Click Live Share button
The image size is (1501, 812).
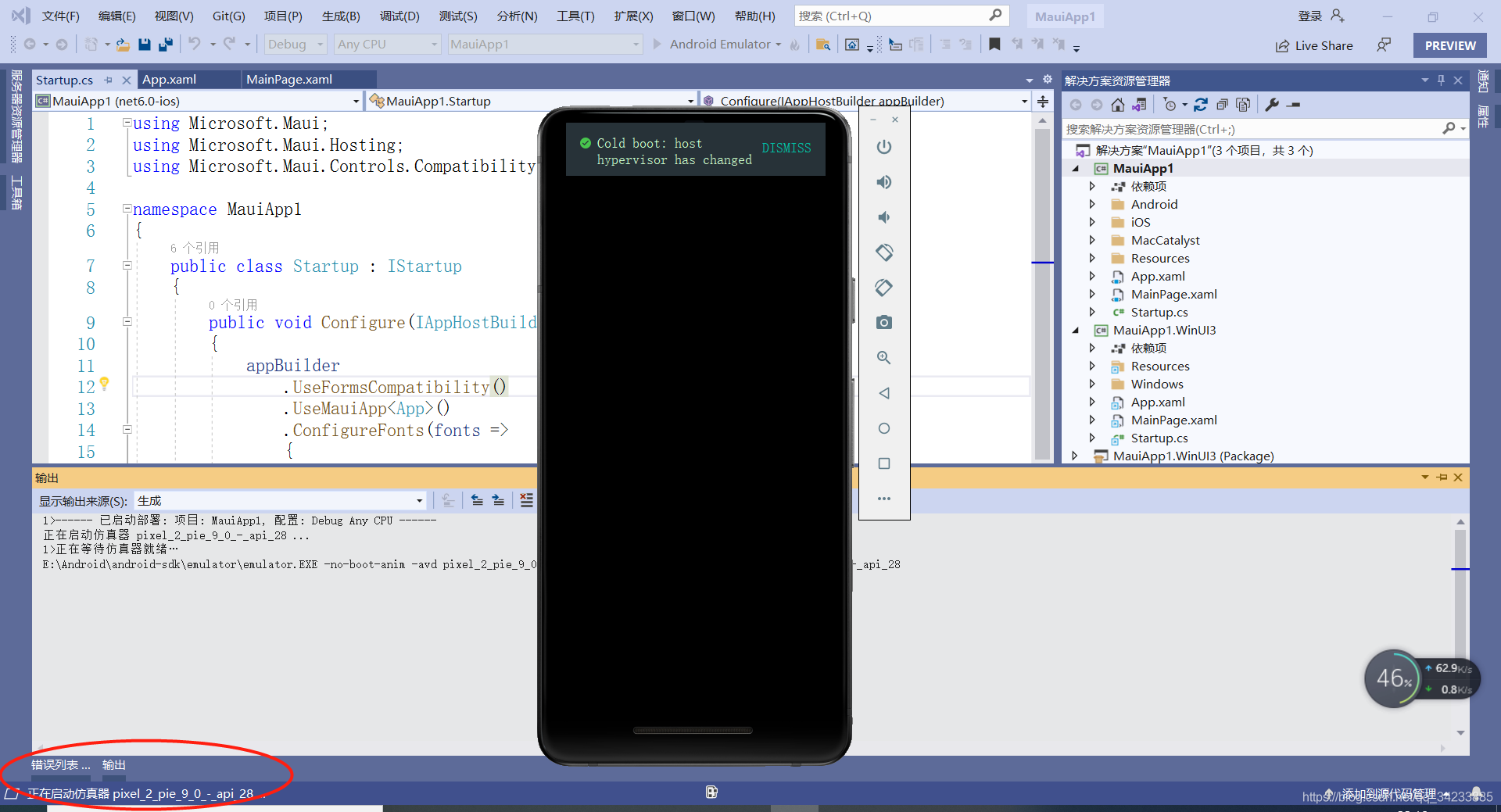click(x=1314, y=45)
